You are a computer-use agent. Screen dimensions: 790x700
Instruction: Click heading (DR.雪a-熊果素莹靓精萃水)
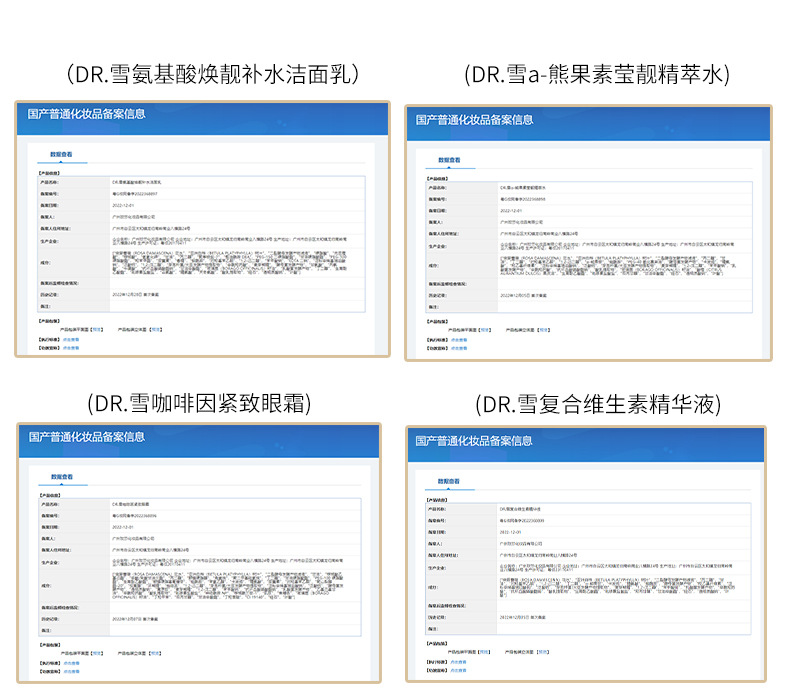(x=597, y=75)
